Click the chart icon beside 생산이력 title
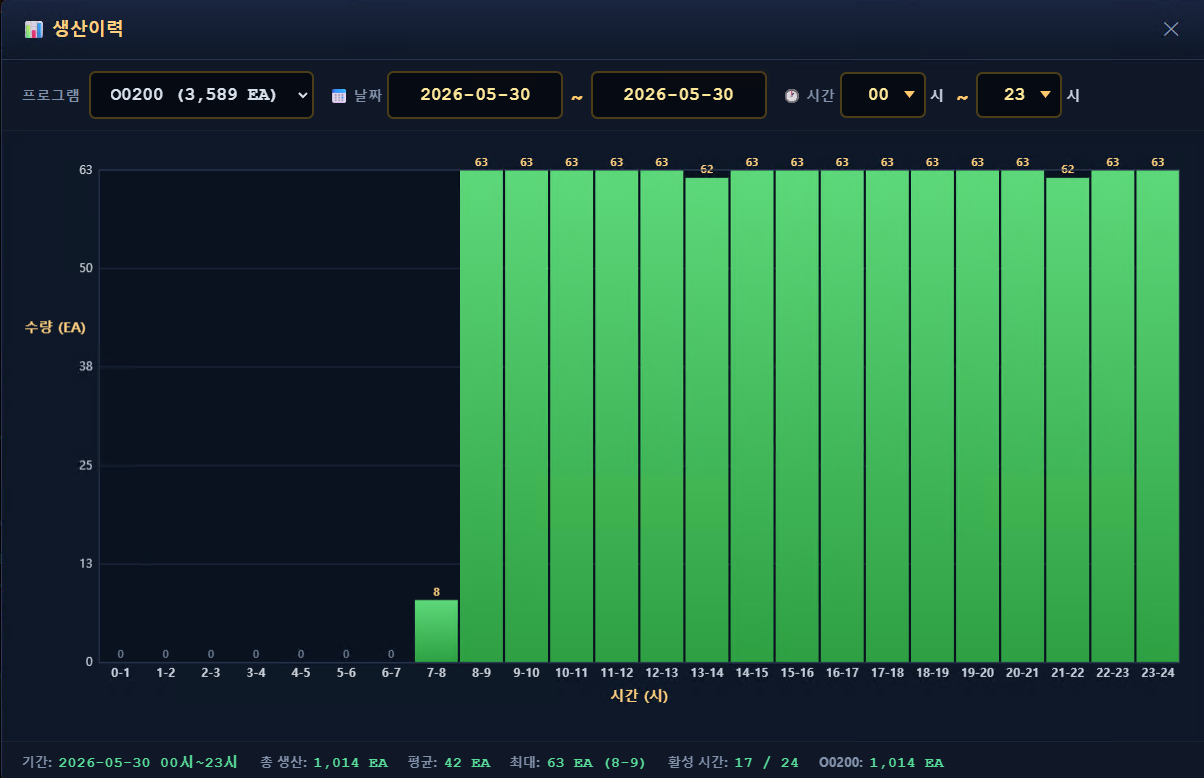This screenshot has width=1204, height=778. tap(34, 29)
